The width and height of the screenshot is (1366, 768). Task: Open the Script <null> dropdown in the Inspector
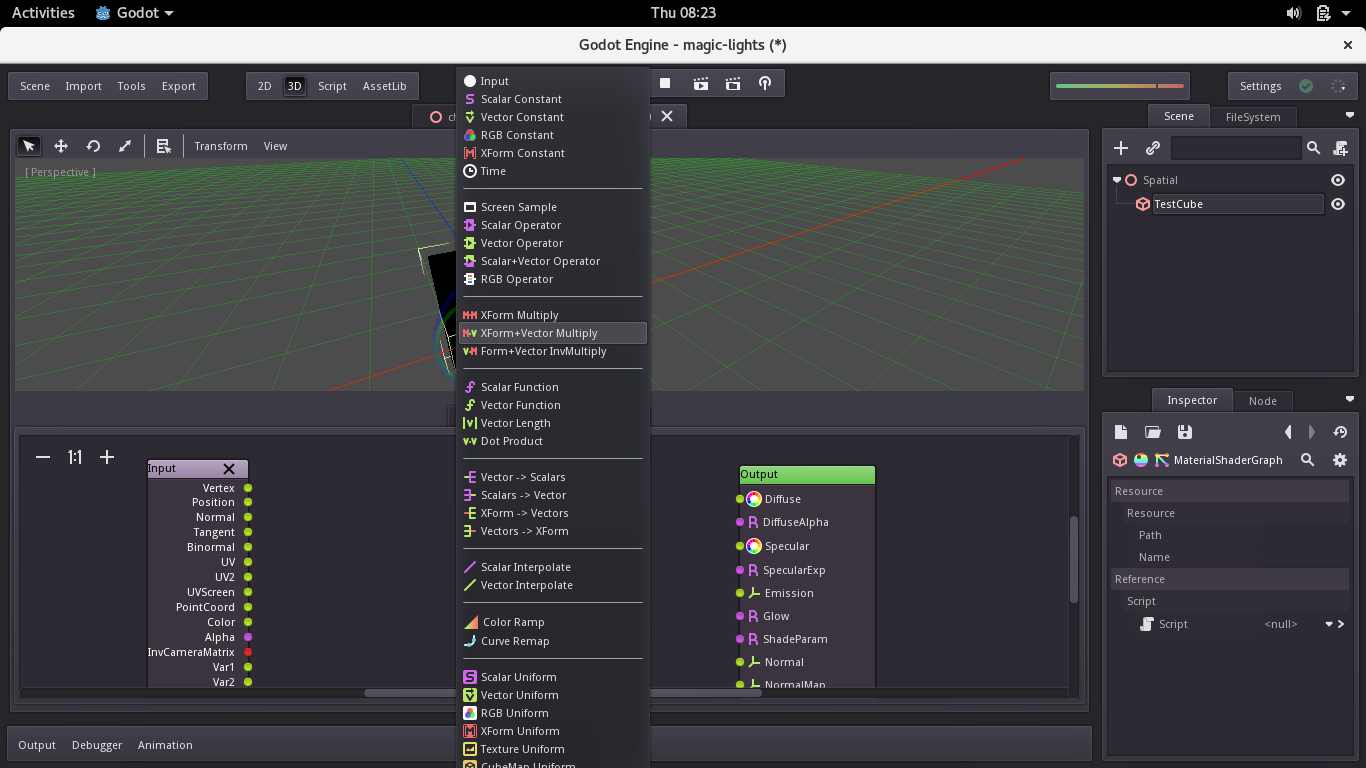1330,623
